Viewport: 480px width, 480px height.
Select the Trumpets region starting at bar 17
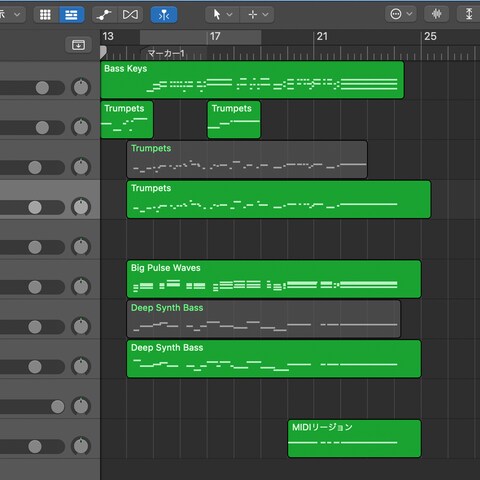click(234, 120)
